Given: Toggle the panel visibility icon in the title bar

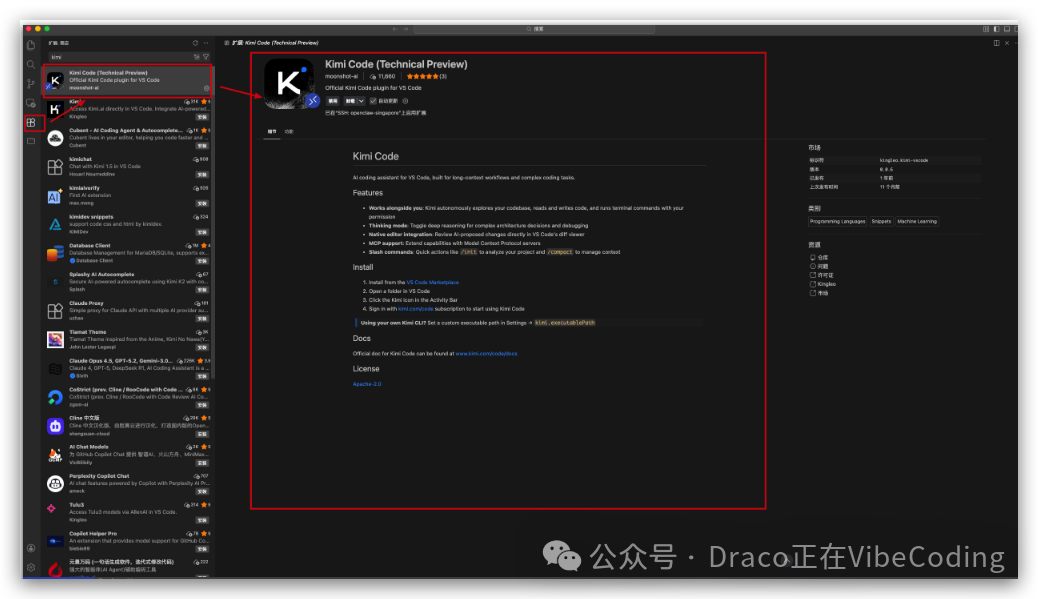Looking at the screenshot, I should pyautogui.click(x=1007, y=30).
